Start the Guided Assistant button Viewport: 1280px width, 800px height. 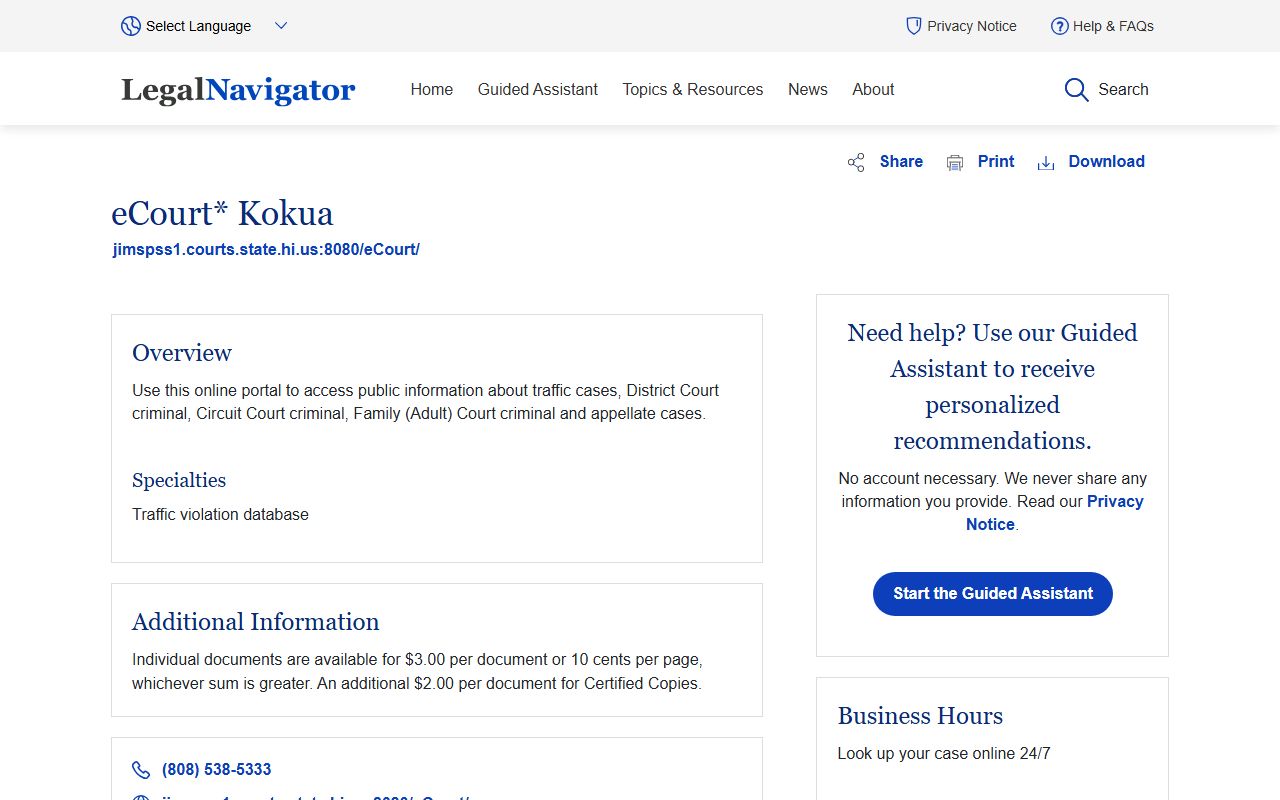click(993, 594)
